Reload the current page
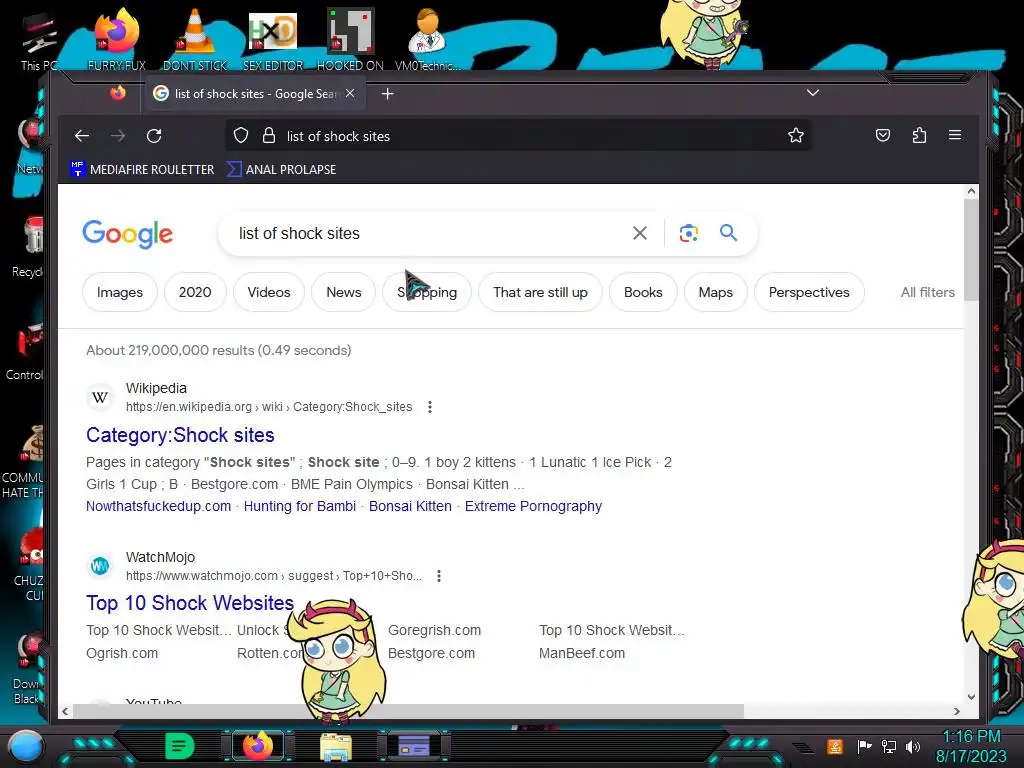The height and width of the screenshot is (768, 1024). click(x=154, y=136)
